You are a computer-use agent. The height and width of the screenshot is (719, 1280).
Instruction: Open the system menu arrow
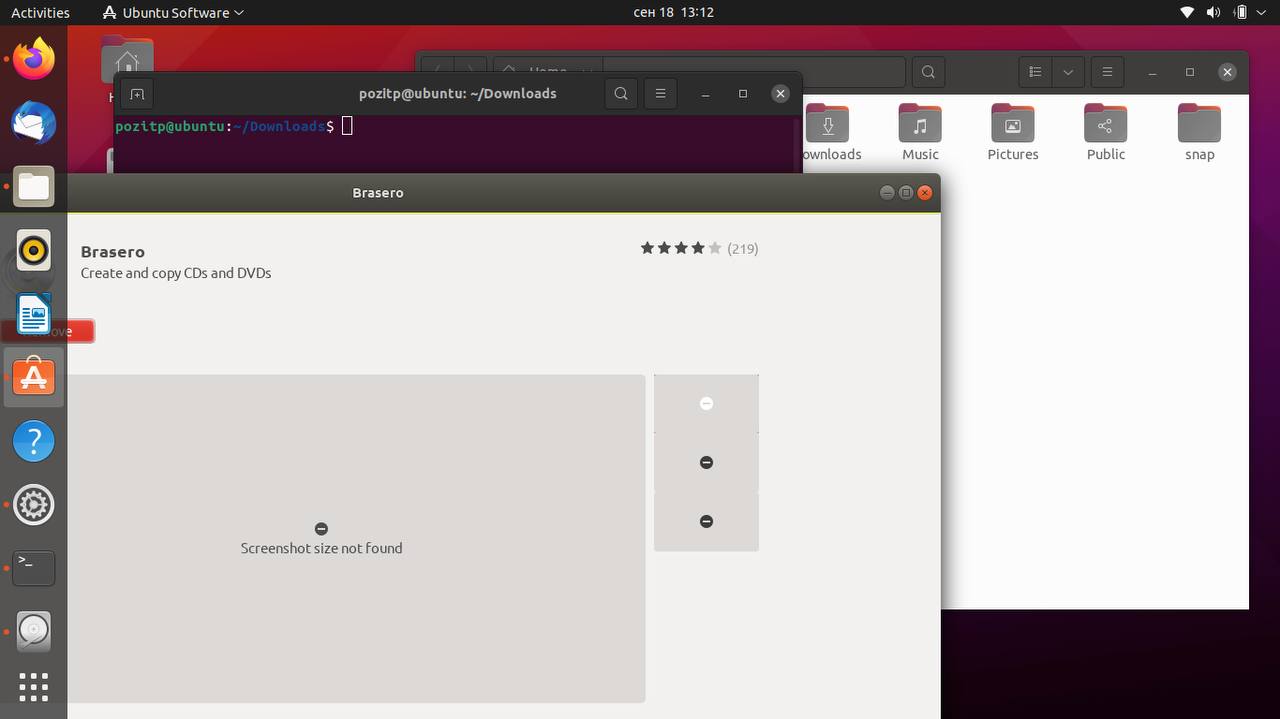click(1263, 13)
